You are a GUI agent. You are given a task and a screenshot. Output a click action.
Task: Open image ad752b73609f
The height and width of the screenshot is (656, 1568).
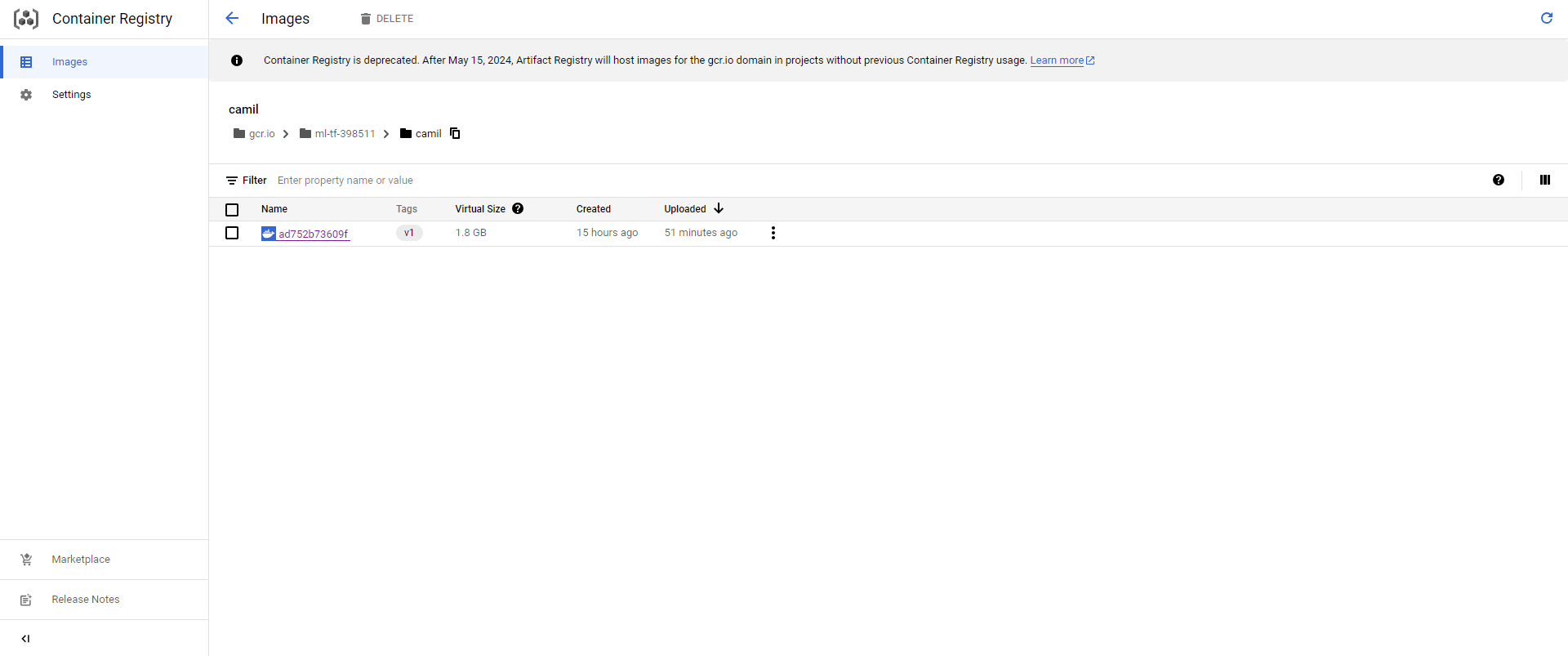tap(314, 234)
